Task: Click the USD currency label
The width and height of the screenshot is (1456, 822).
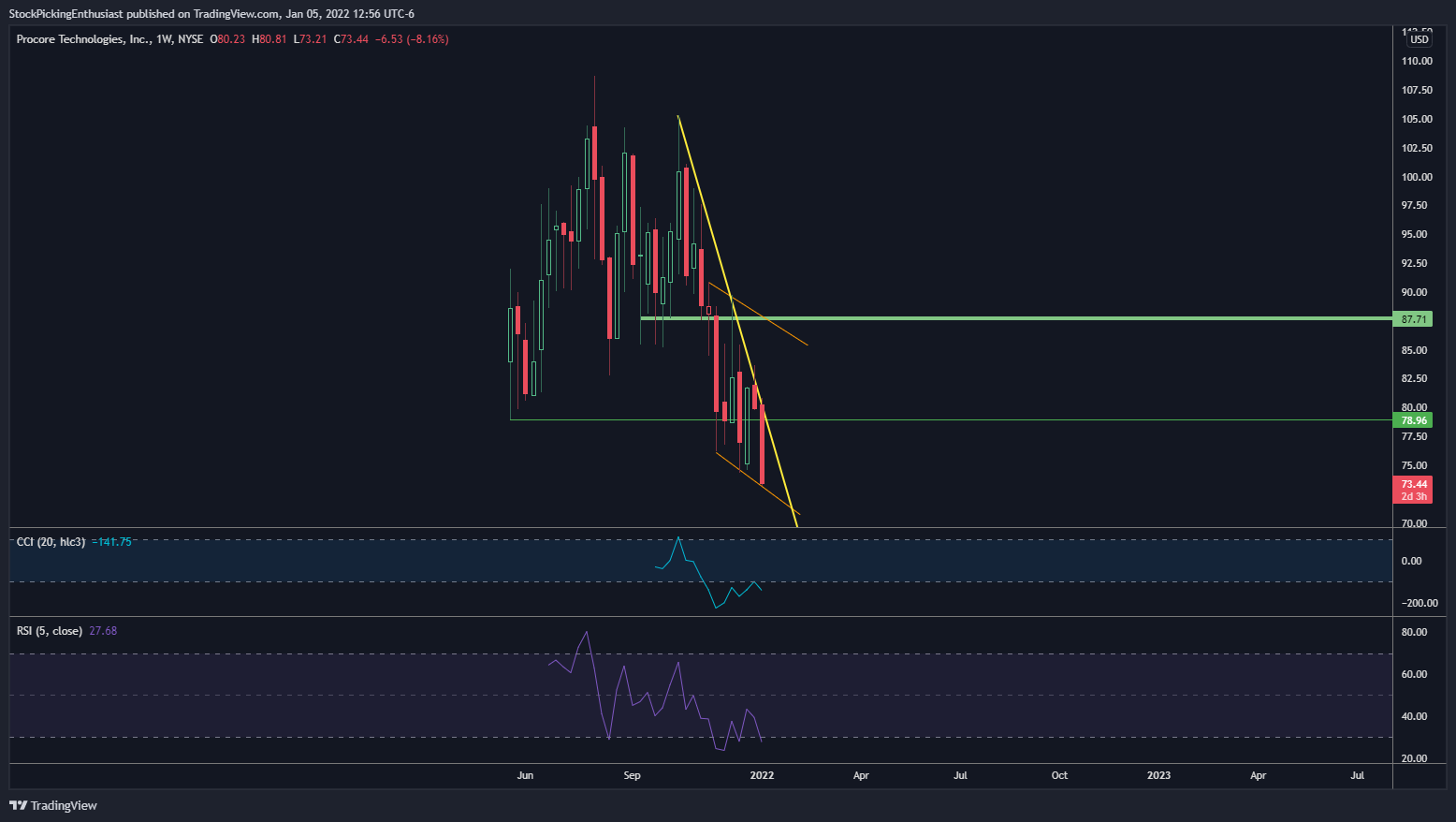Action: (x=1420, y=39)
